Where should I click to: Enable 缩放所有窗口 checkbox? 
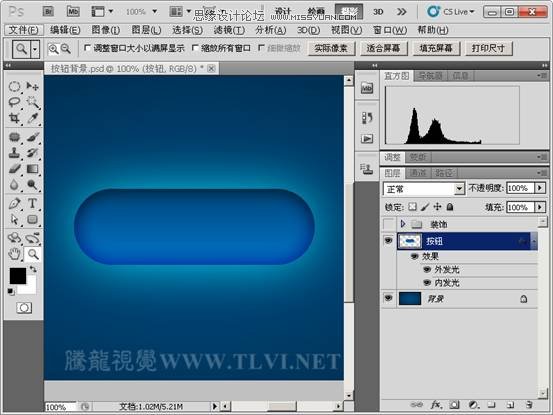click(x=195, y=48)
